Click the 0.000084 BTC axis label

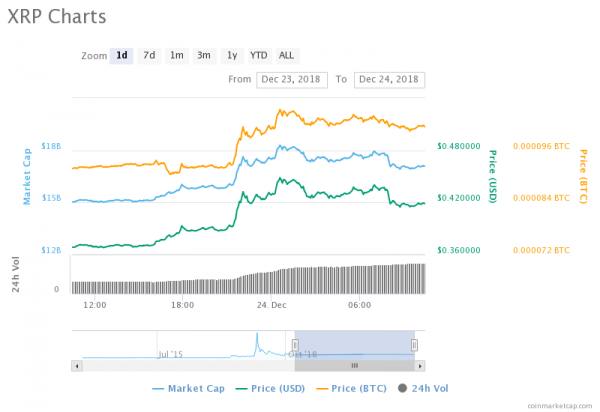[541, 198]
